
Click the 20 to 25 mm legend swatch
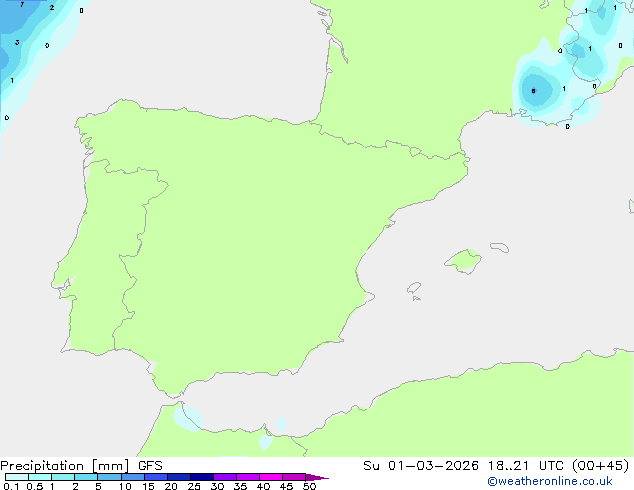click(179, 477)
